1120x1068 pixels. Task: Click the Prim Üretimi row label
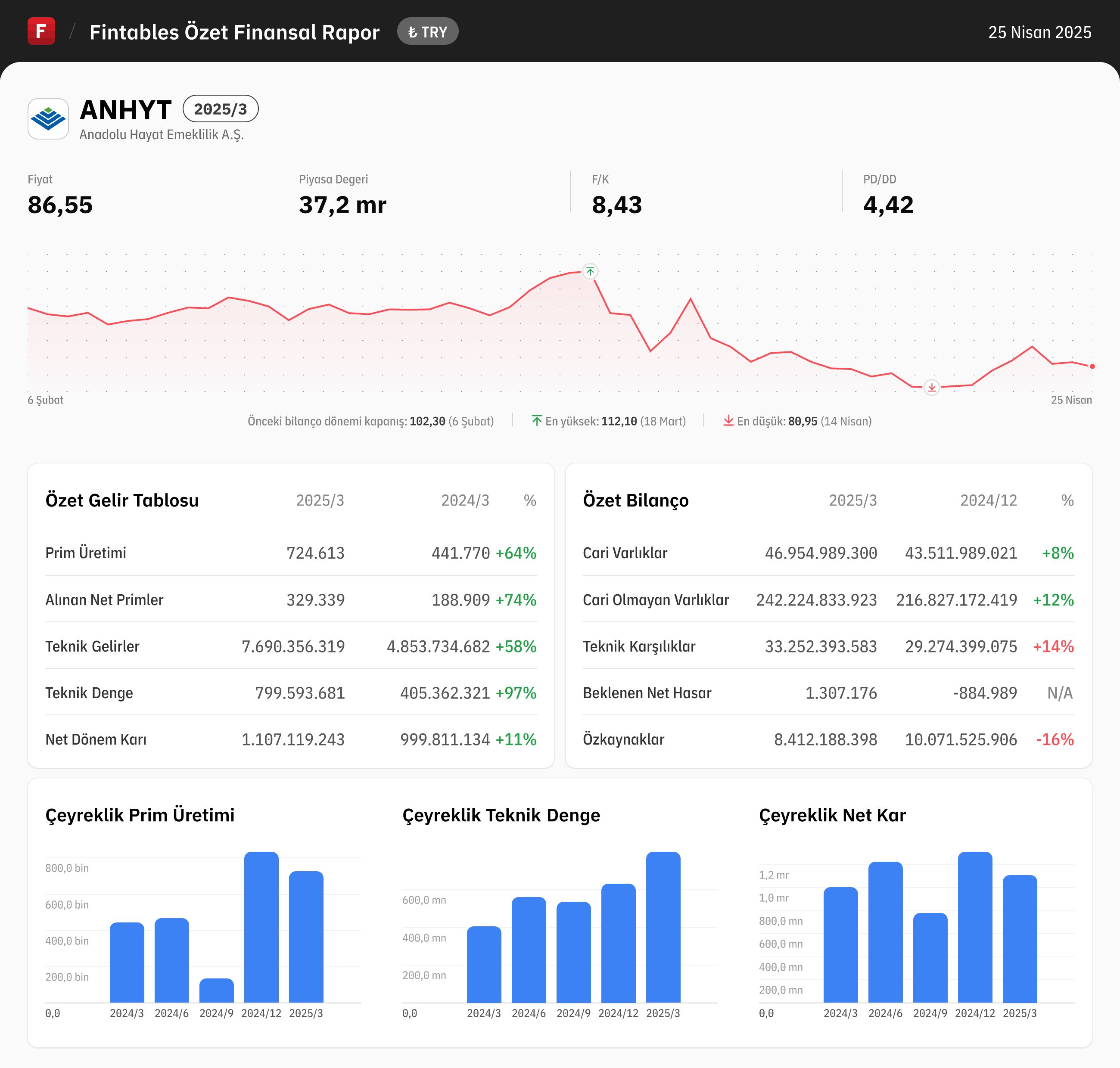click(86, 553)
